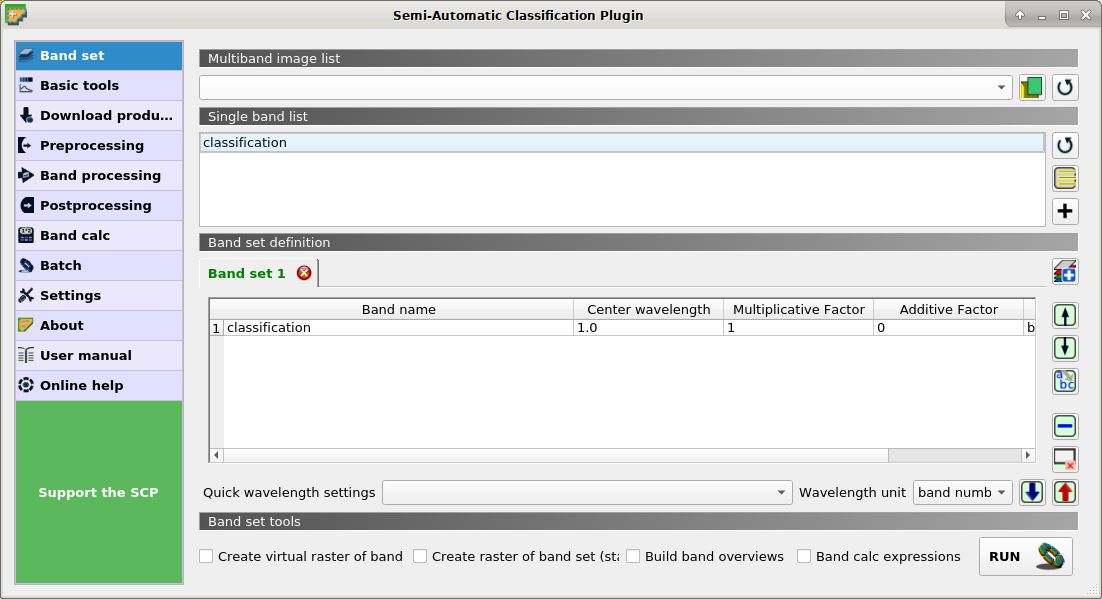The width and height of the screenshot is (1102, 599).
Task: Open Download products section
Action: tap(98, 115)
